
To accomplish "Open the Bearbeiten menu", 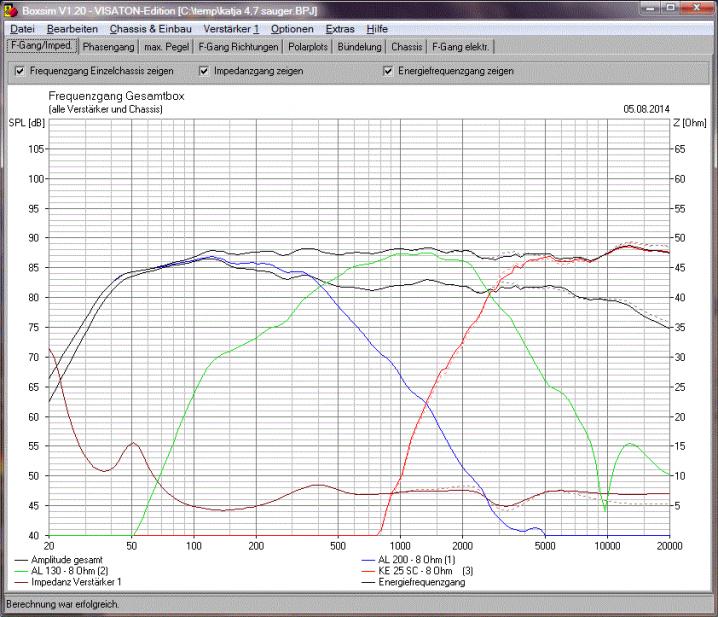I will [x=72, y=29].
